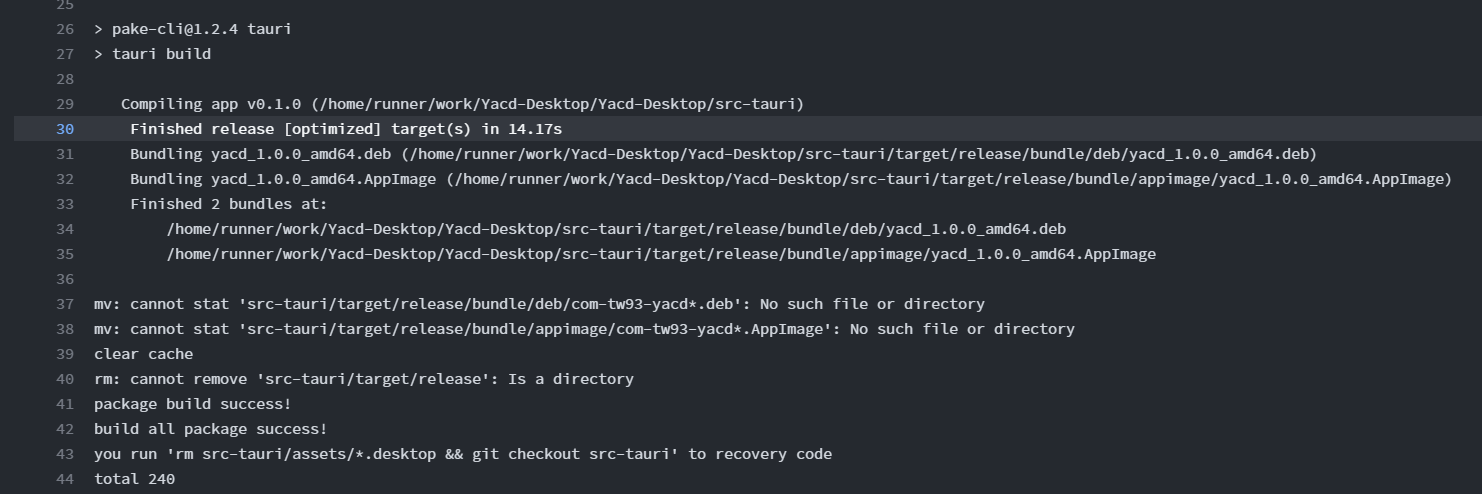Click the 'tauri build' command line

pos(152,54)
